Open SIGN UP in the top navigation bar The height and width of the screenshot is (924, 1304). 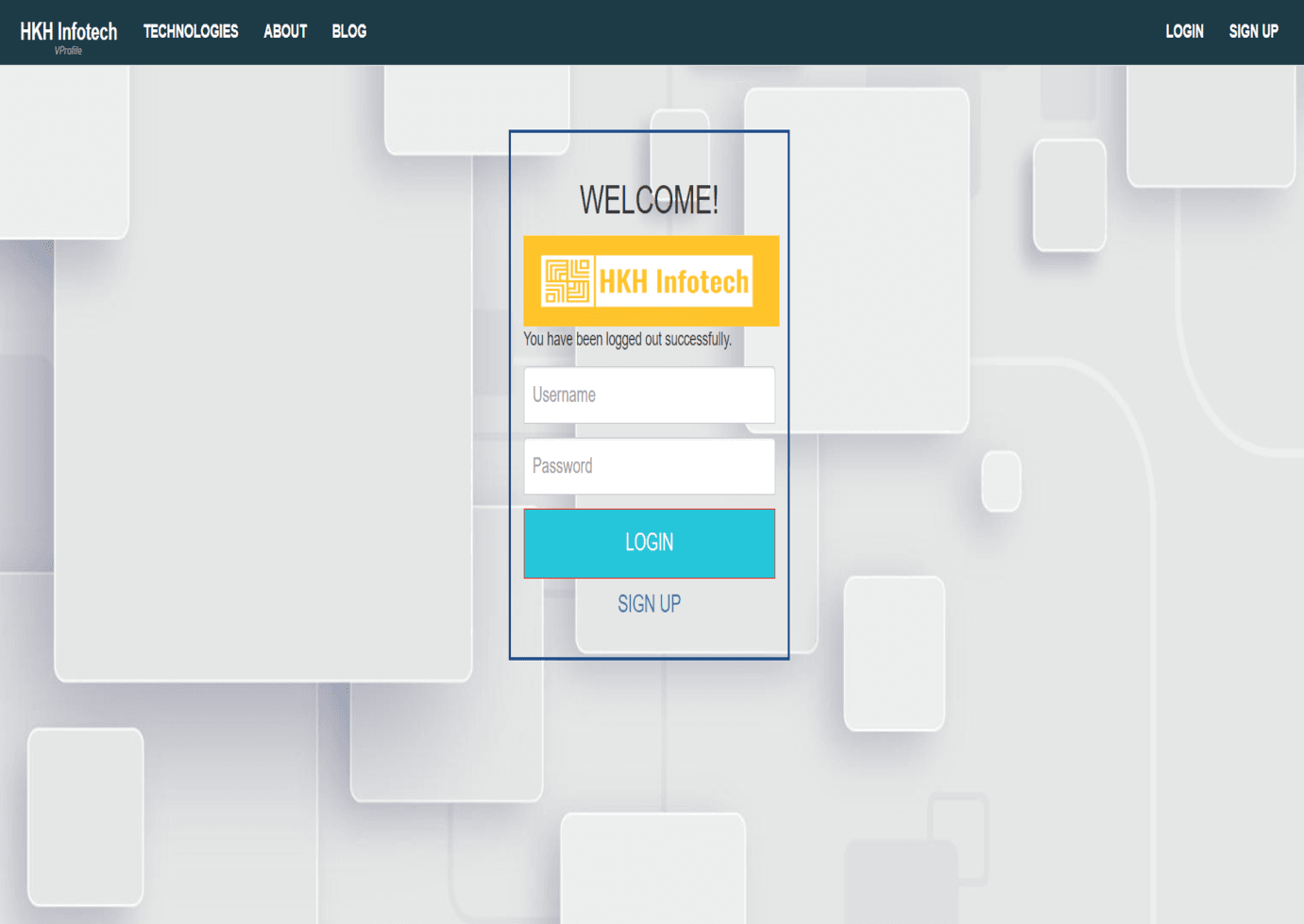1253,31
